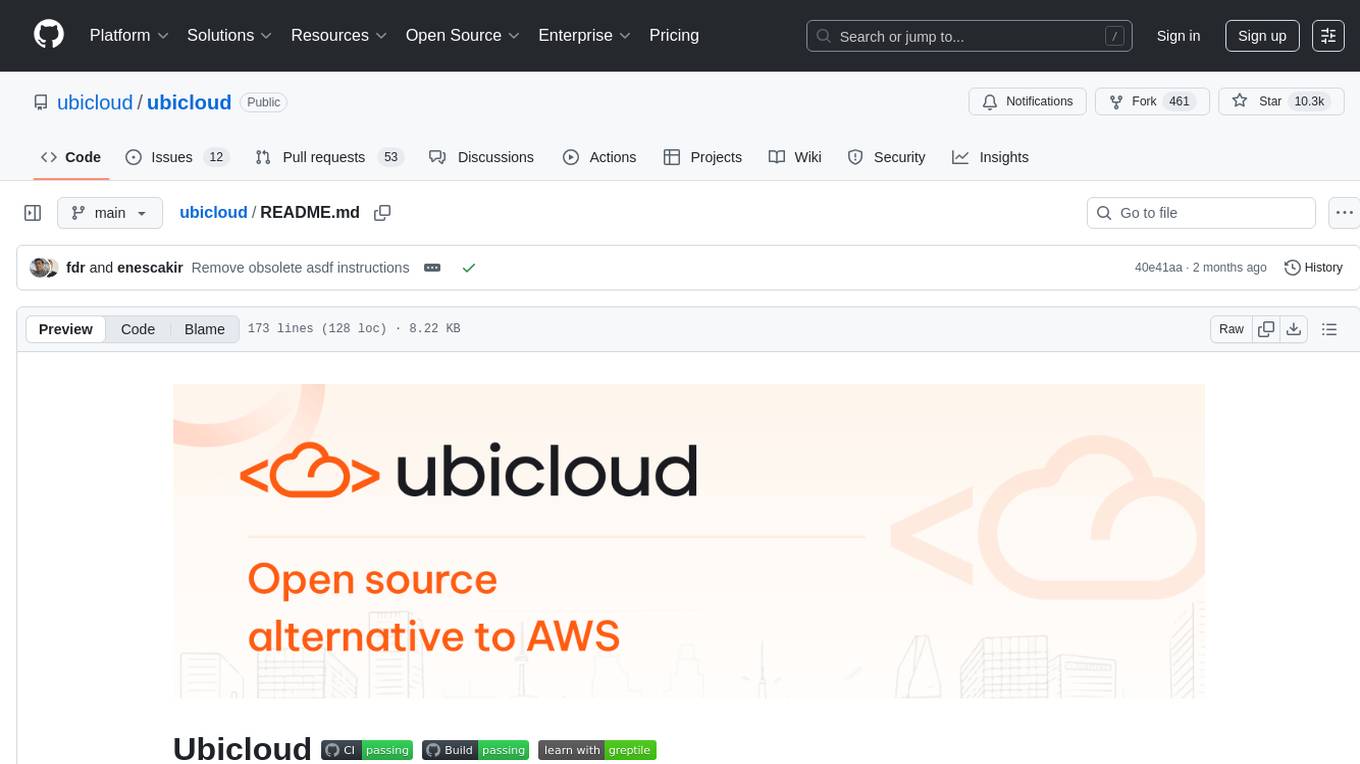Open the user avatars beside fdr

[x=44, y=267]
